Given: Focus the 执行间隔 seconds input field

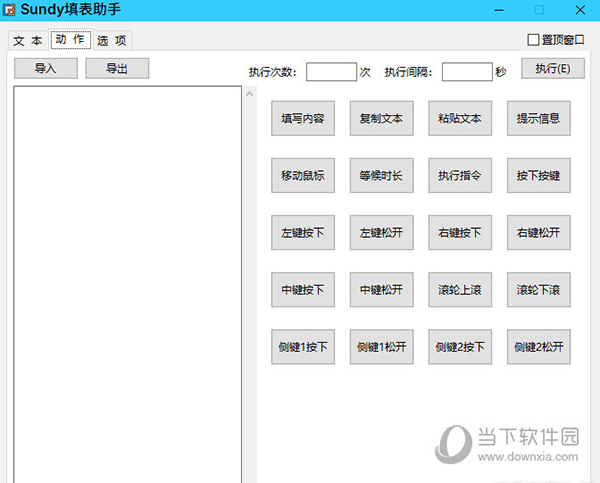Looking at the screenshot, I should click(467, 72).
